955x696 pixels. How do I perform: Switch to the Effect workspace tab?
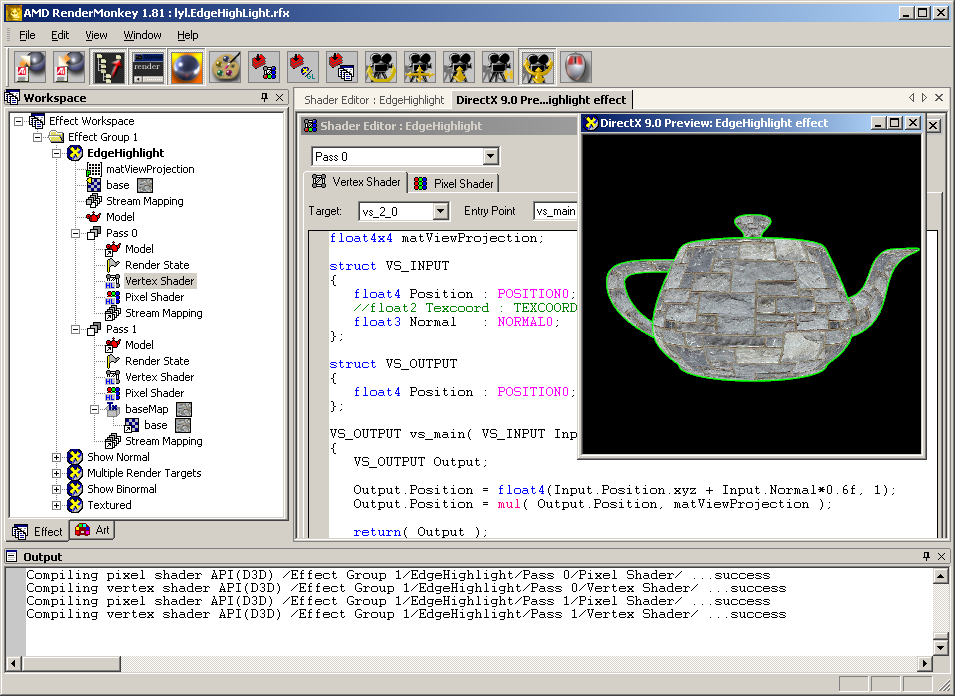(x=38, y=532)
